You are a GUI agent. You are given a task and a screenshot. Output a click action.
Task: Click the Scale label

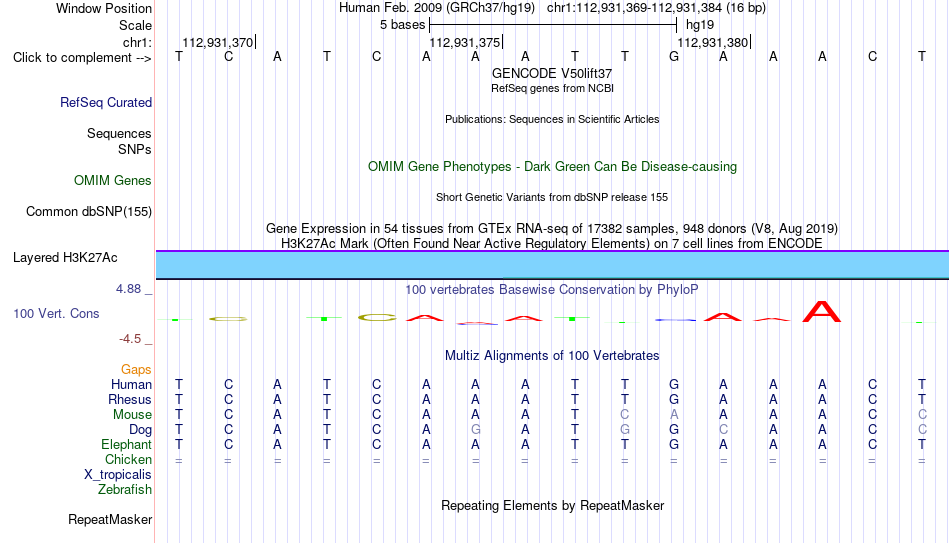(135, 25)
